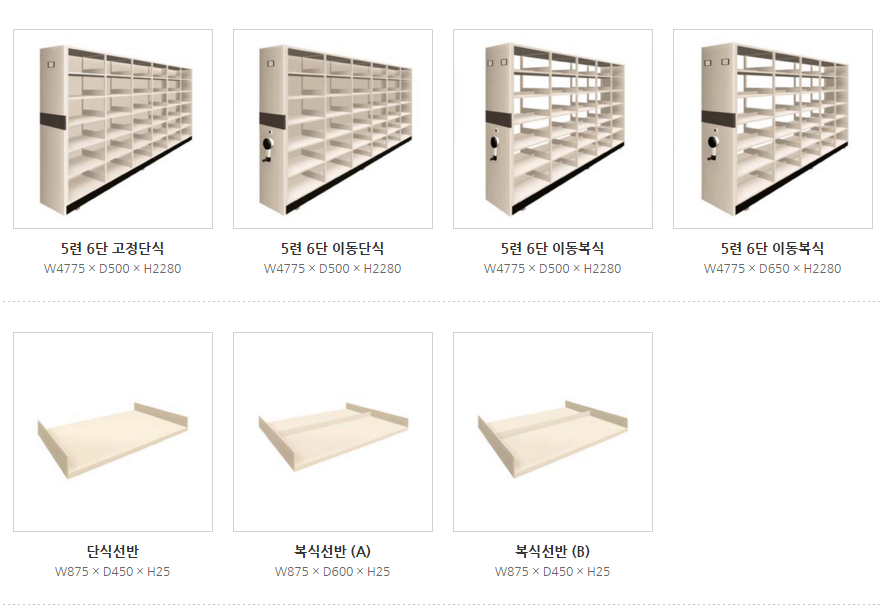
Task: Click the 복식선반 (B) product title
Action: (552, 551)
